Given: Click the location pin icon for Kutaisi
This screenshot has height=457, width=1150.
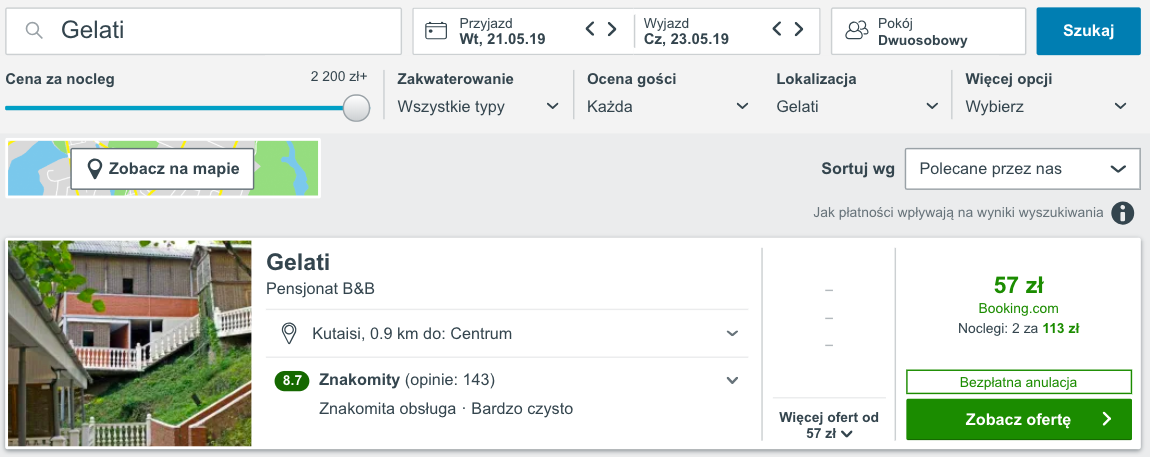Looking at the screenshot, I should pos(289,334).
